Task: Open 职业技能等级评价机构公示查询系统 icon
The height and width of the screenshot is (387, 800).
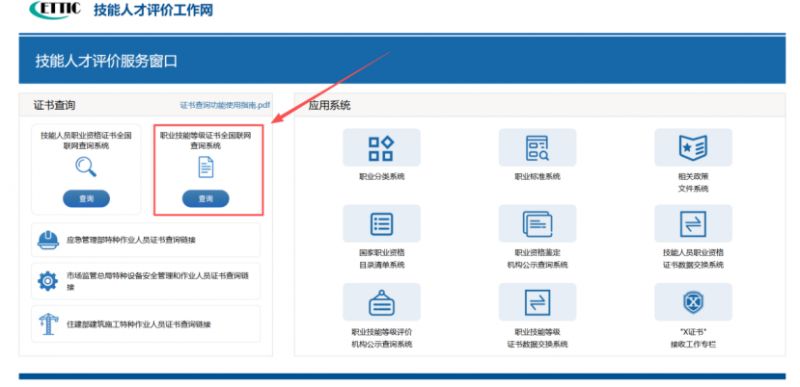Action: pyautogui.click(x=381, y=302)
